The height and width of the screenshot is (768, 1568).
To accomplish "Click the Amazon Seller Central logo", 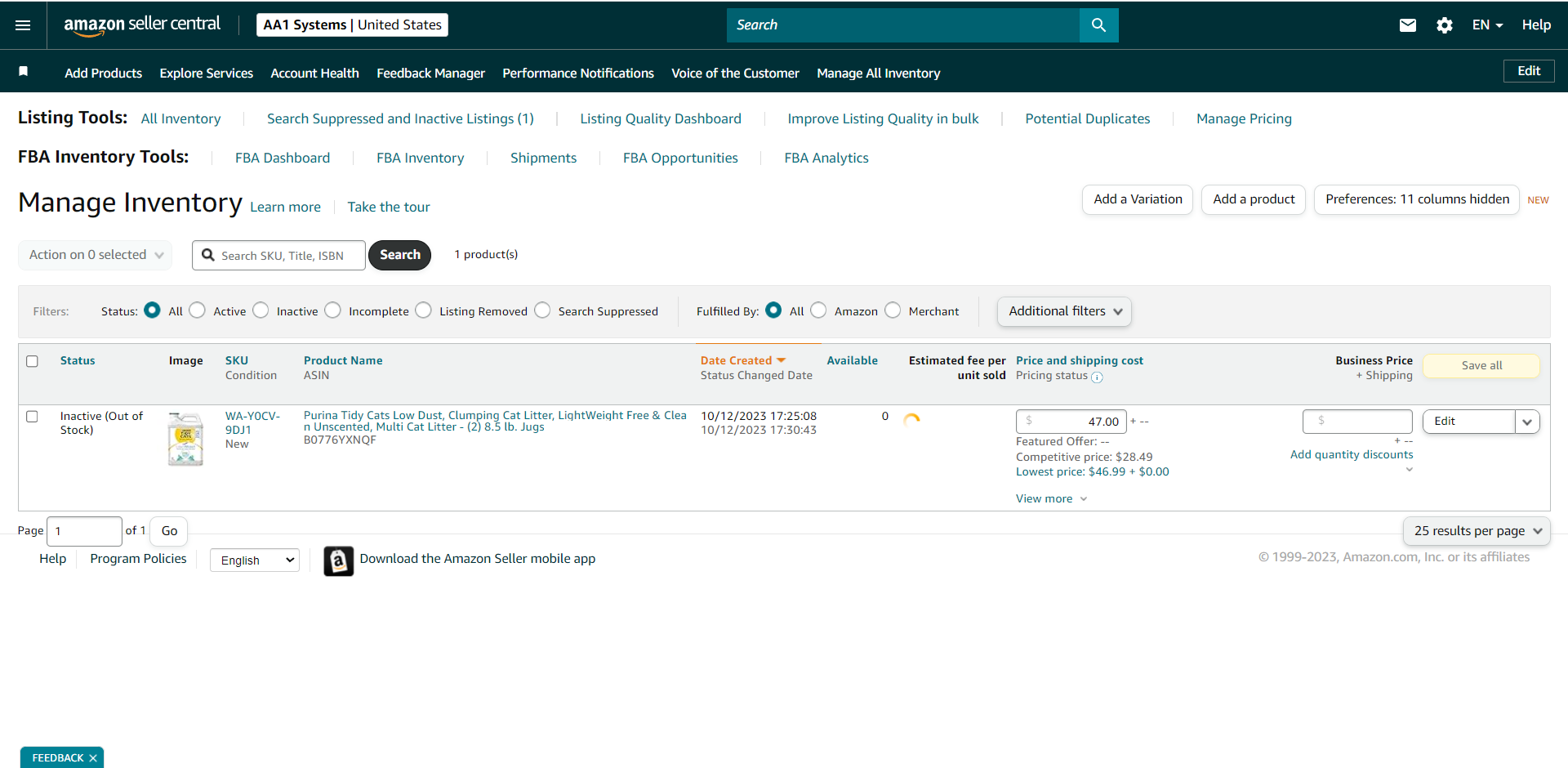I will coord(142,25).
